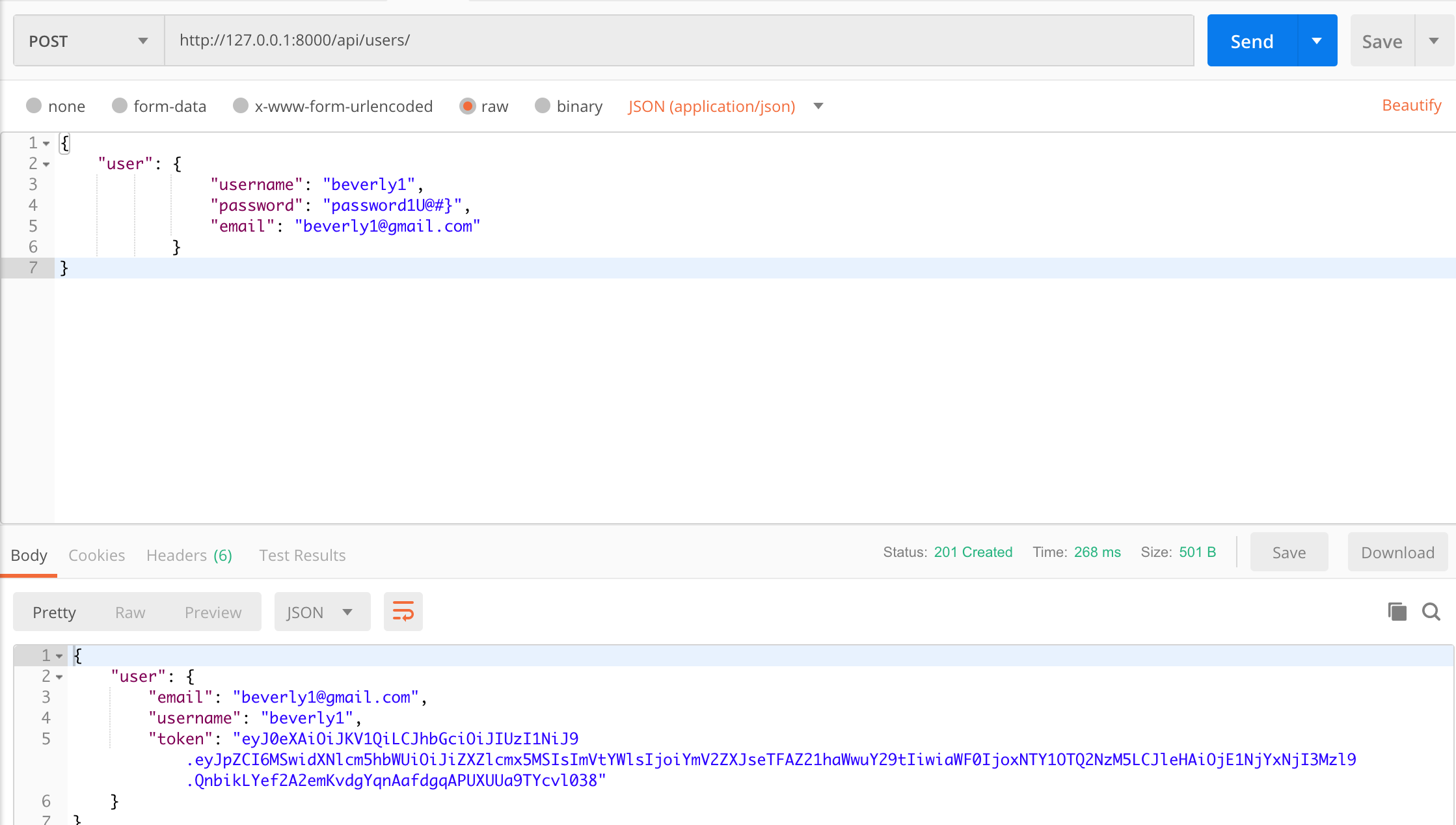This screenshot has height=825, width=1456.
Task: Copy the response body to clipboard
Action: 1396,612
